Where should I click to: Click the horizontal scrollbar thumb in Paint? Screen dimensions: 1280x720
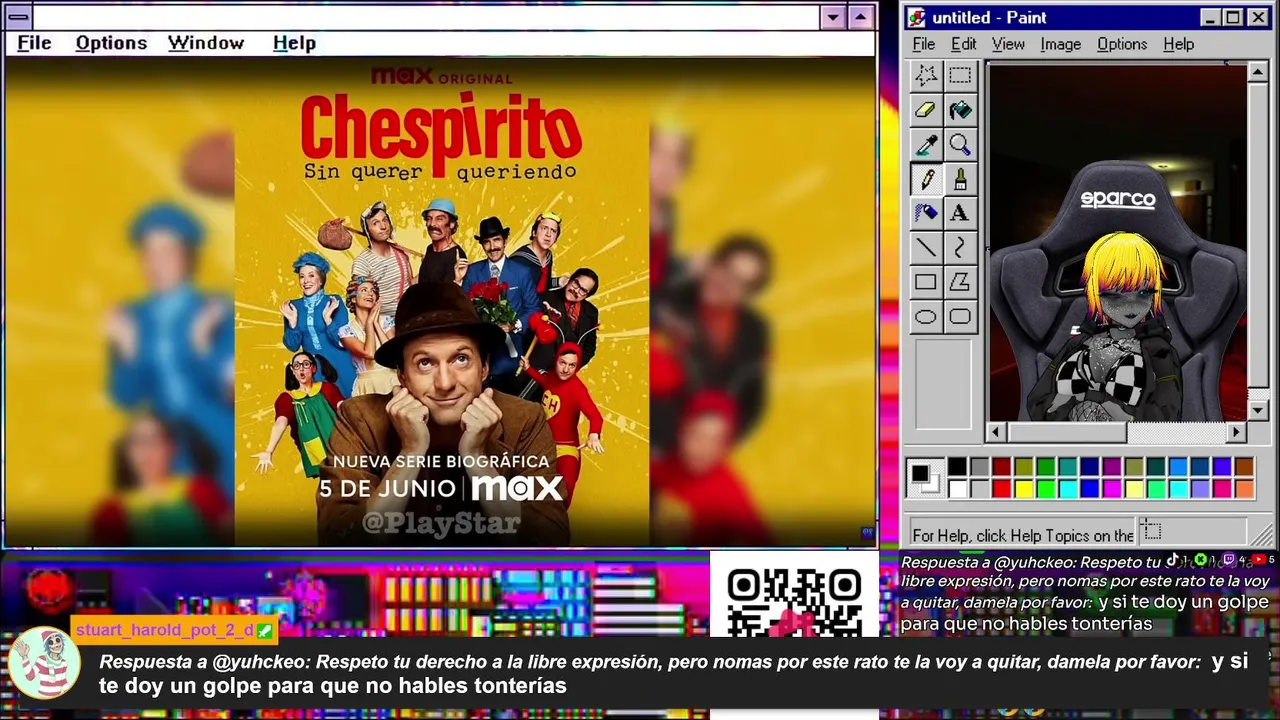1066,432
